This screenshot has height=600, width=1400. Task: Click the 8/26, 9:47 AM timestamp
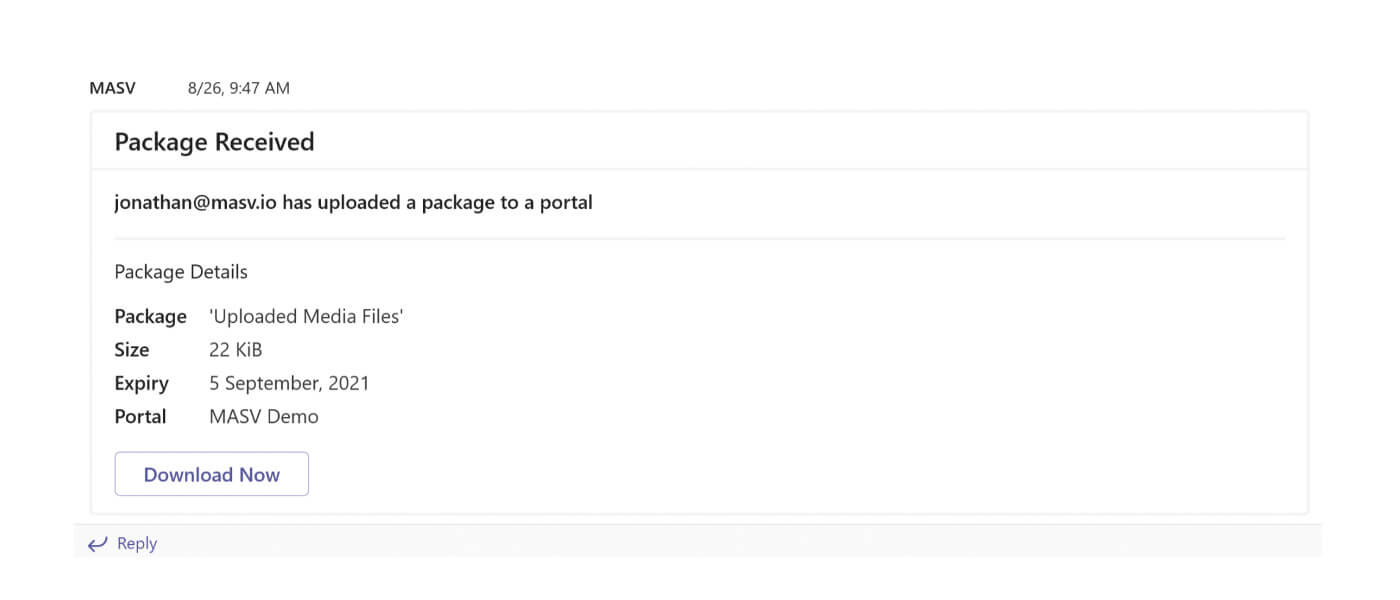tap(239, 88)
